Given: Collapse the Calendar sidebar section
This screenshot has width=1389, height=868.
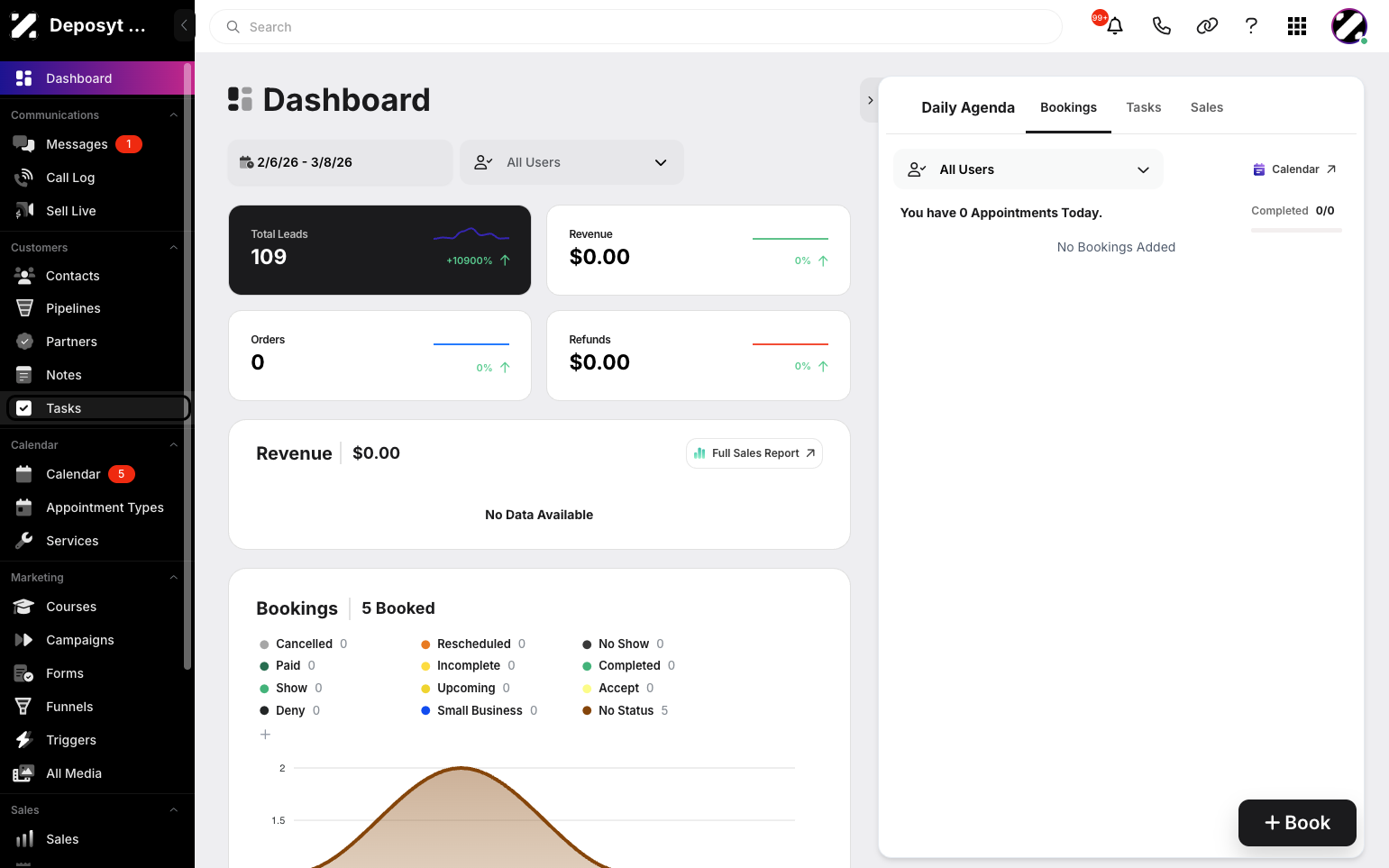Looking at the screenshot, I should (x=174, y=445).
